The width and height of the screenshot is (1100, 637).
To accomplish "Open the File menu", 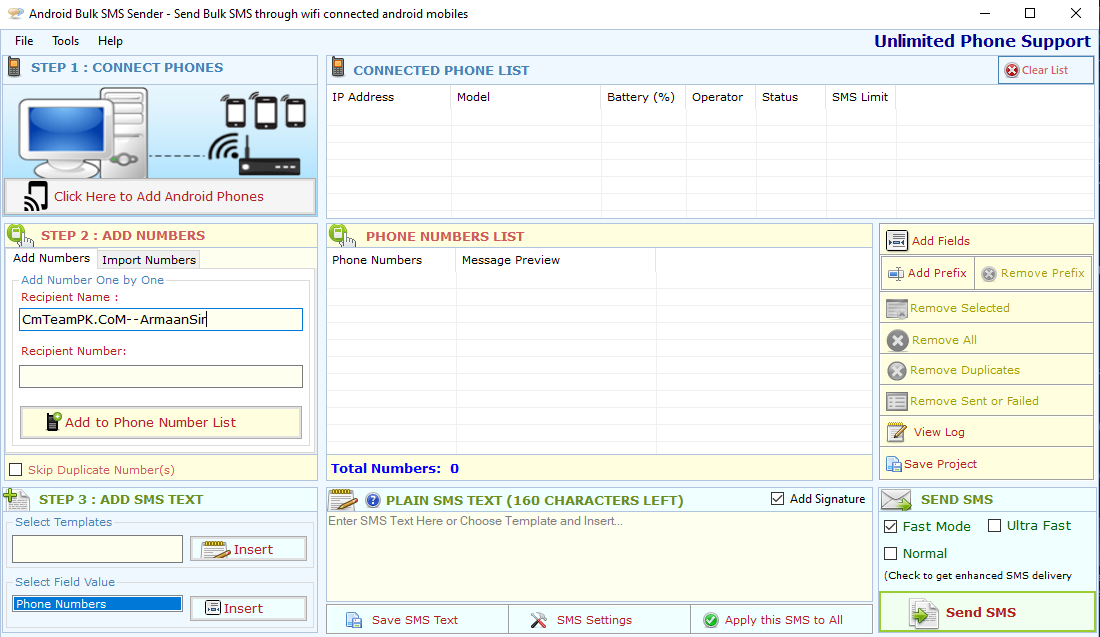I will 24,41.
